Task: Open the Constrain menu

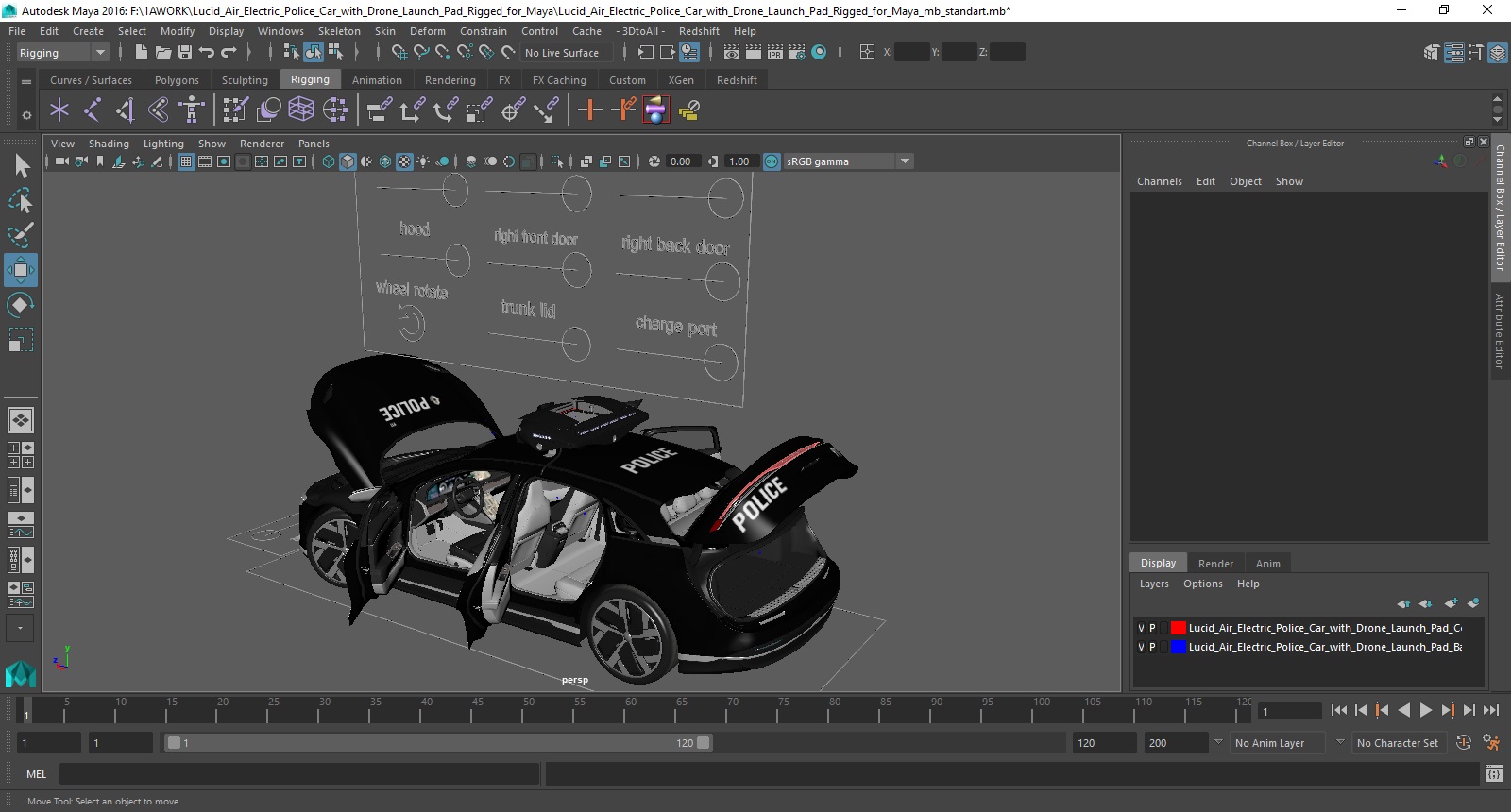Action: pos(483,31)
